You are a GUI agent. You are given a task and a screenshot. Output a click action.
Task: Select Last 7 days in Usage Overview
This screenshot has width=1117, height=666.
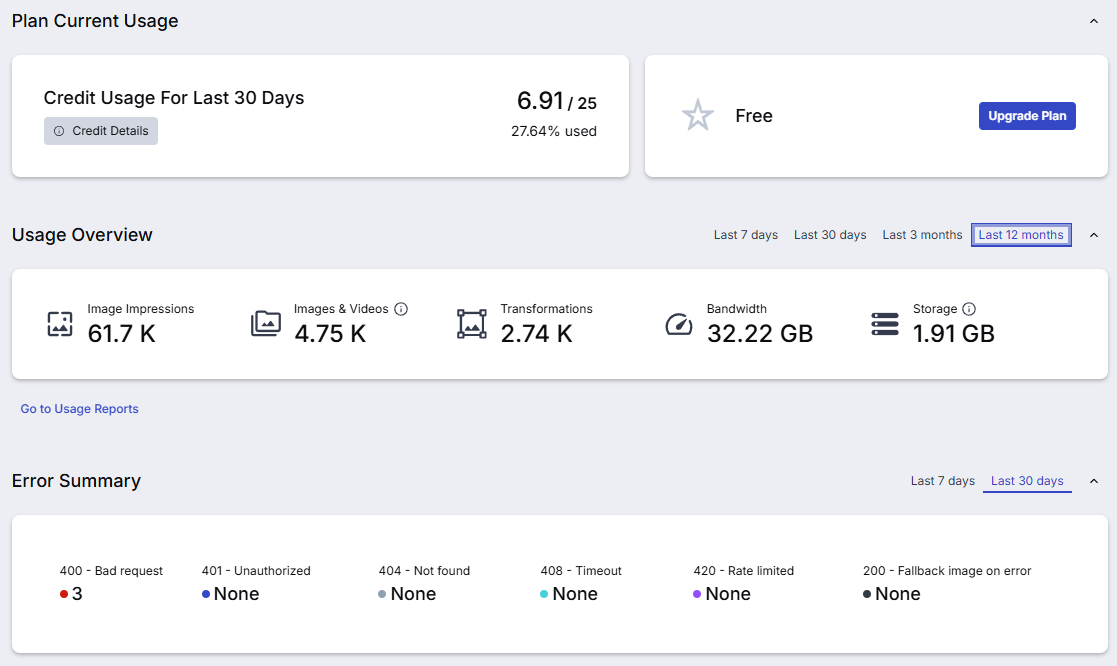[x=746, y=235]
